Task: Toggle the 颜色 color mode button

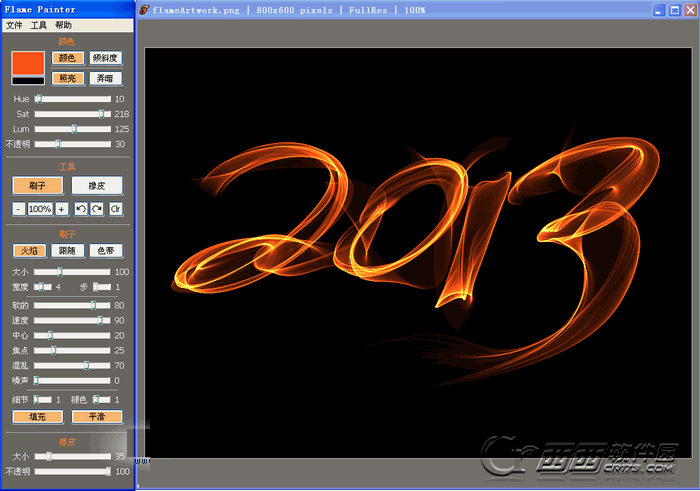Action: [x=68, y=58]
